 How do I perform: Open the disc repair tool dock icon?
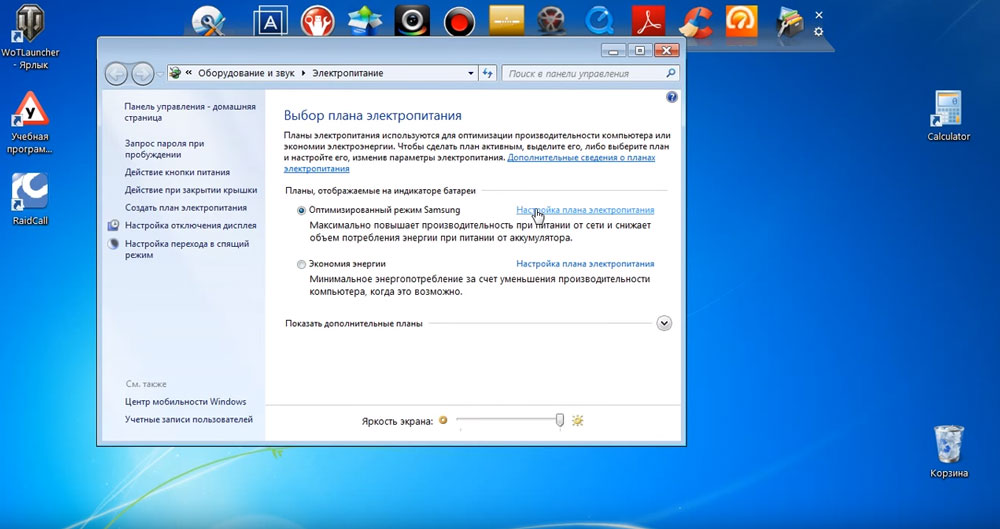pos(207,20)
